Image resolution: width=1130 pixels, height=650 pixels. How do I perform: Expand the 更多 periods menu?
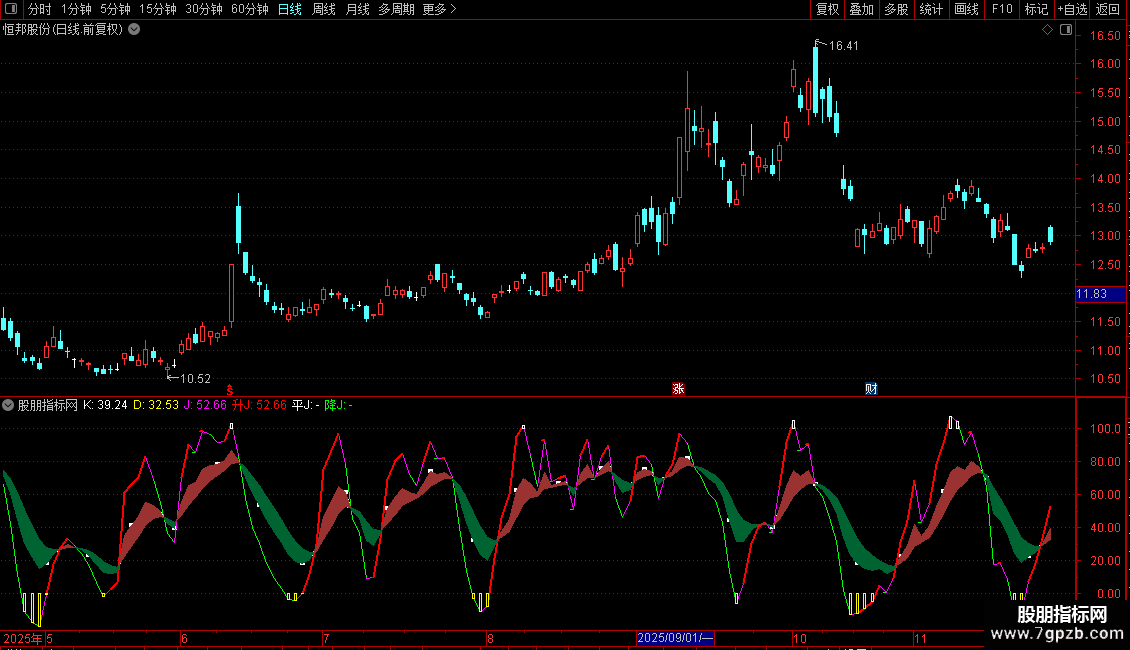coord(438,9)
